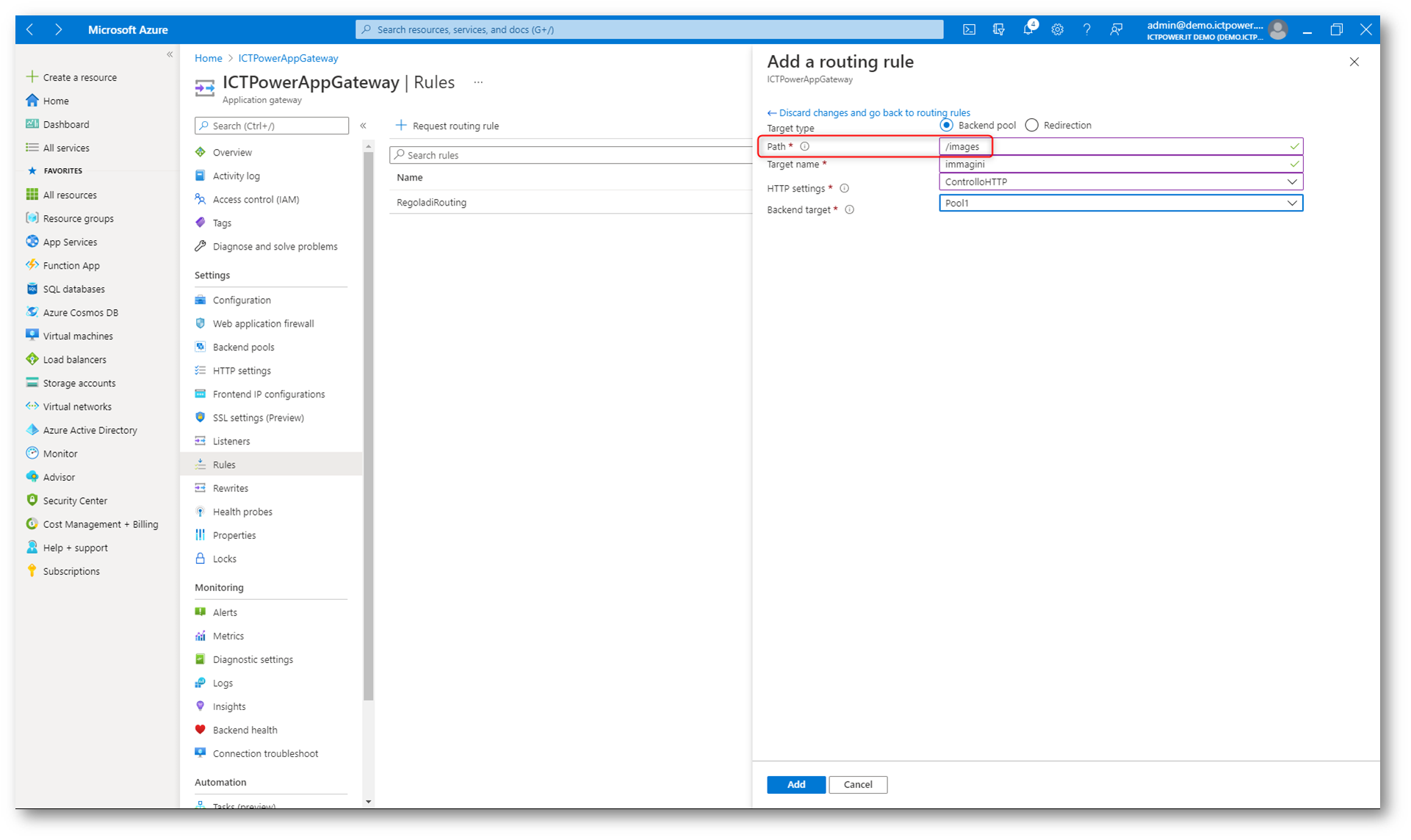
Task: Click Discard changes and go back link
Action: (869, 112)
